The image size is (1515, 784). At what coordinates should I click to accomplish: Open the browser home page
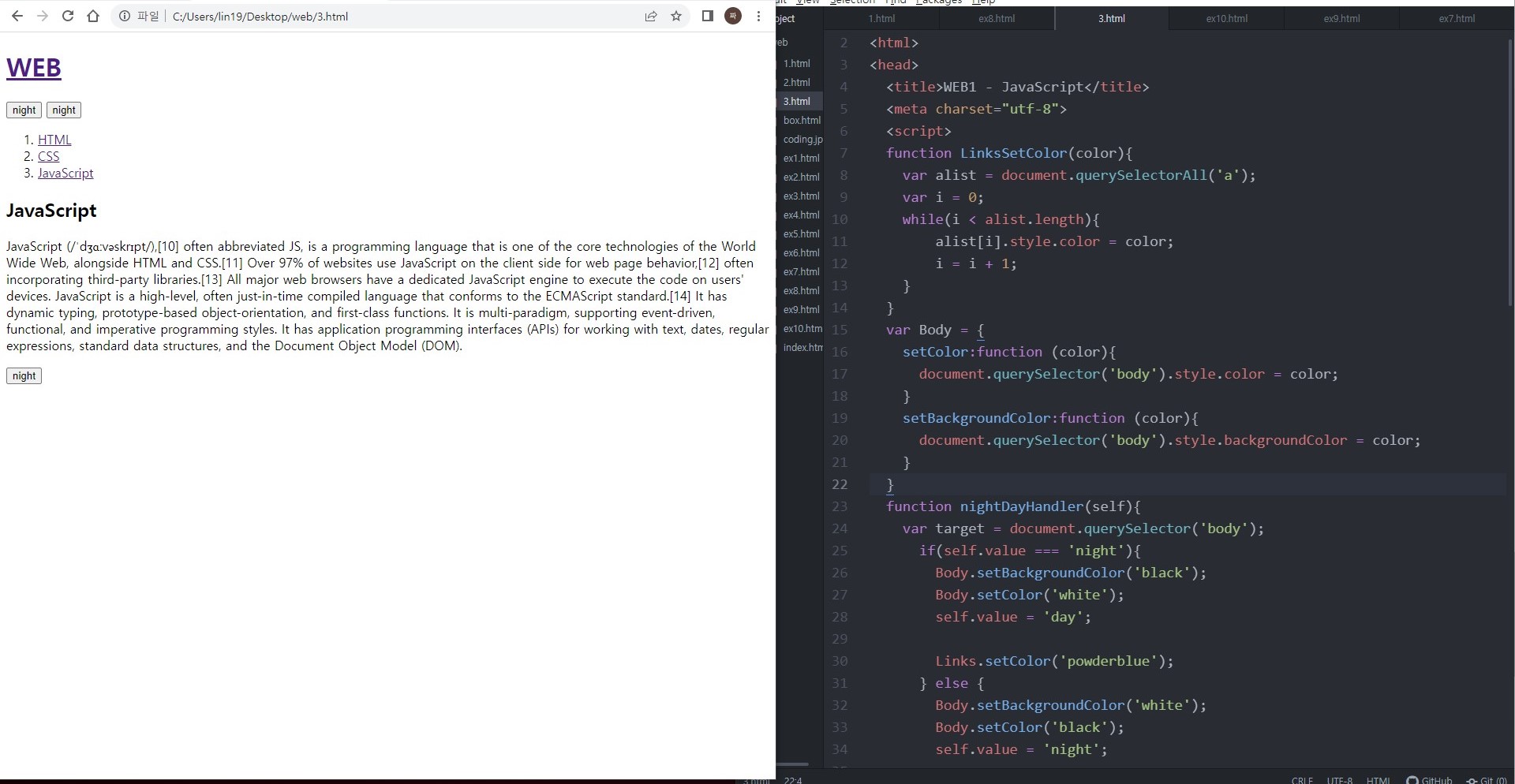(93, 16)
